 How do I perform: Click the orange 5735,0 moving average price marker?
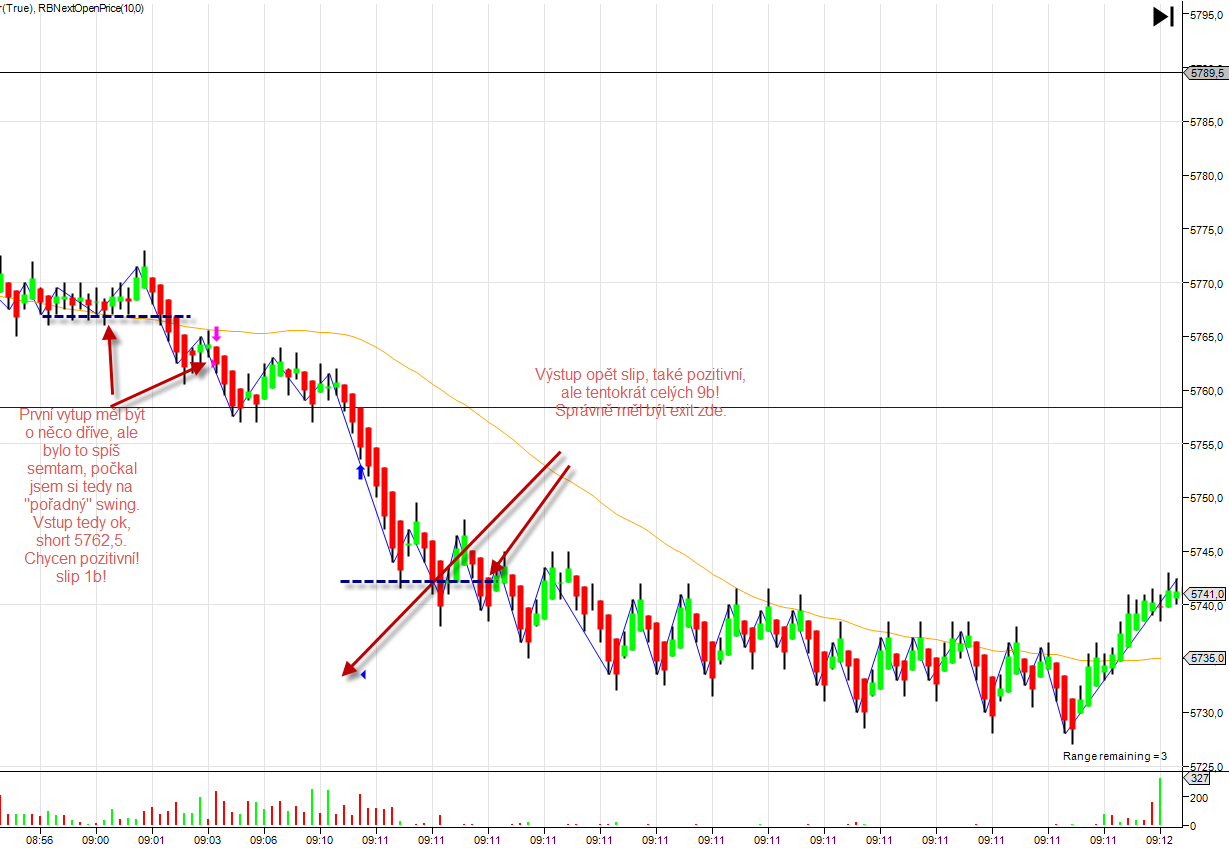1204,658
